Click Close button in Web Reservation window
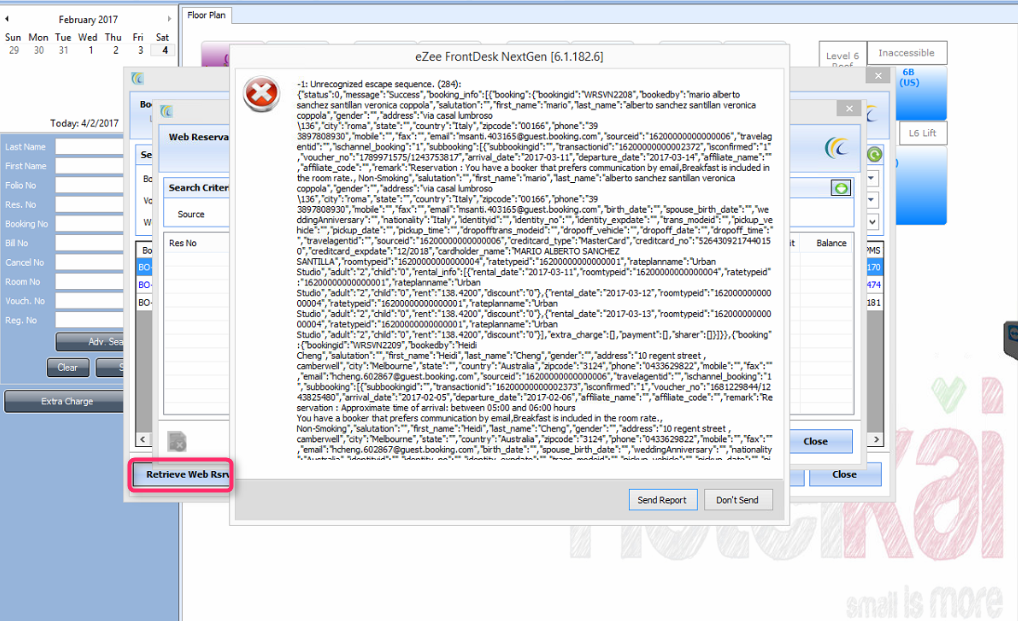This screenshot has width=1018, height=621. (x=821, y=441)
